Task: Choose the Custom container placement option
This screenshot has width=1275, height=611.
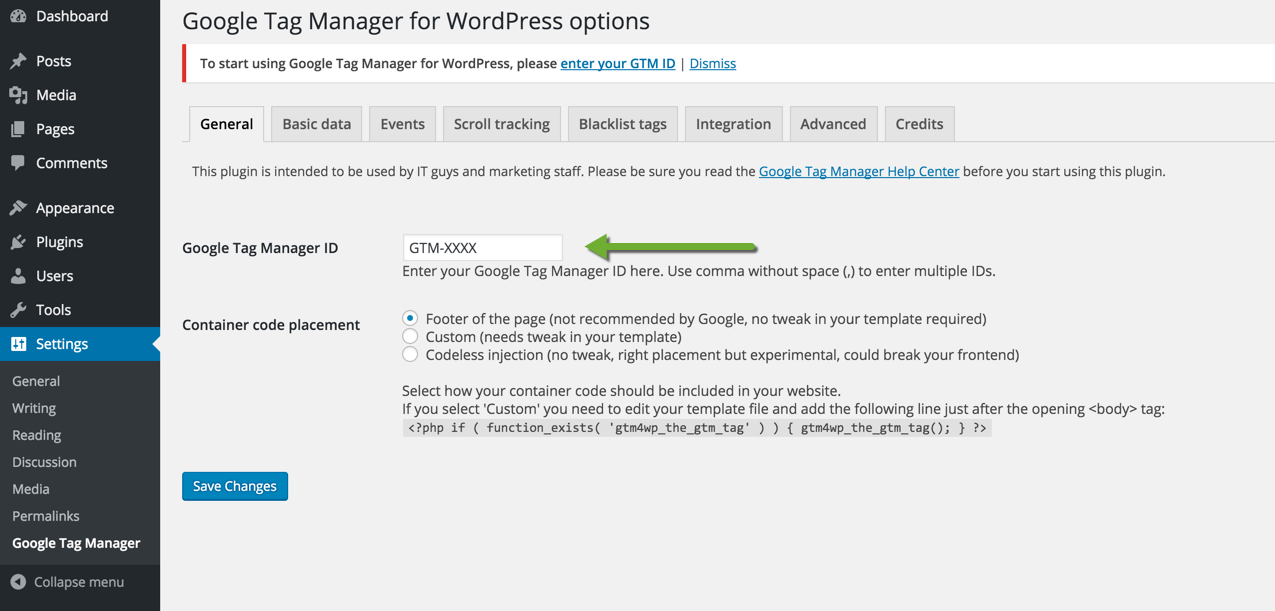Action: click(x=410, y=337)
